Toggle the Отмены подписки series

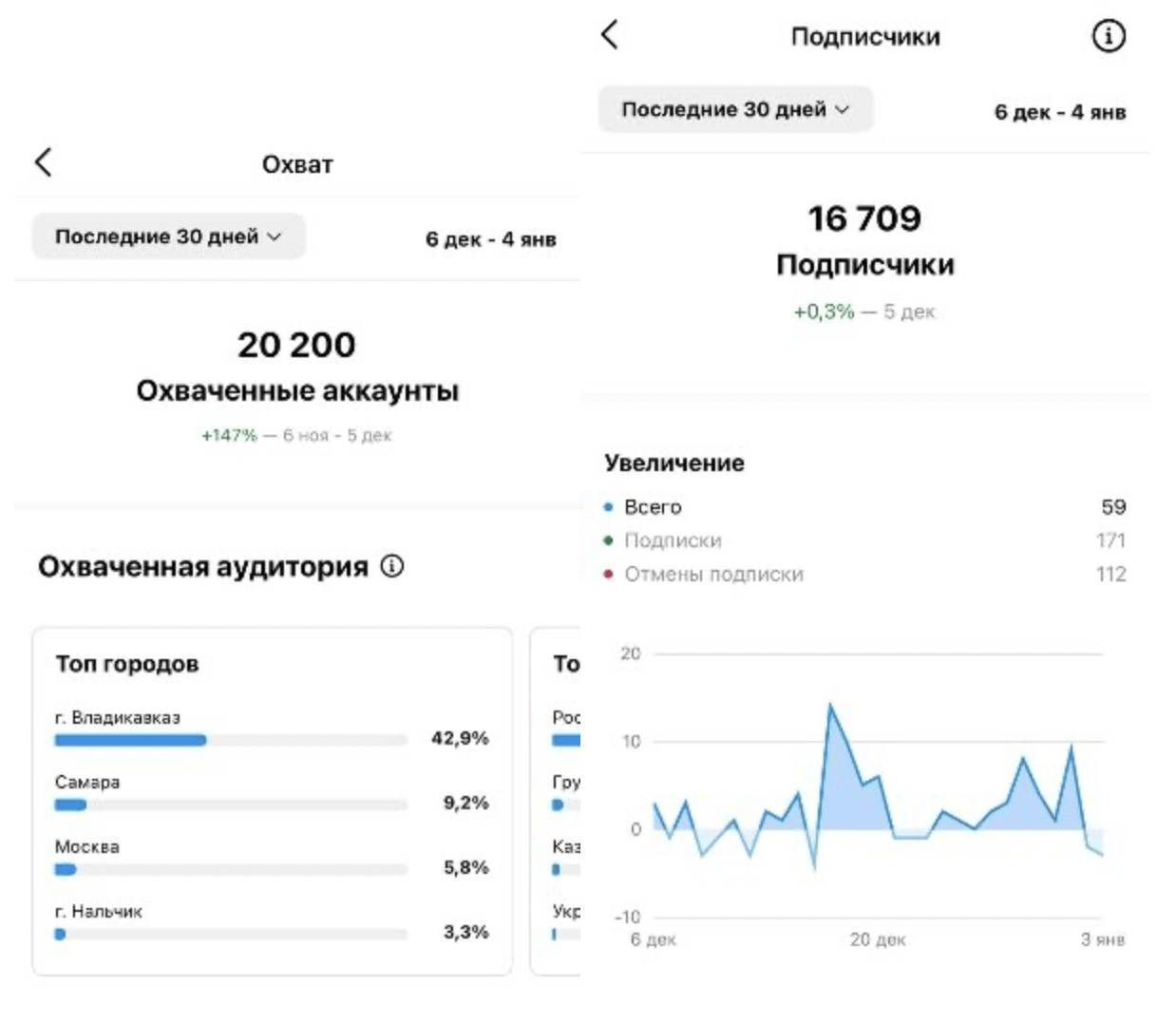(x=713, y=575)
